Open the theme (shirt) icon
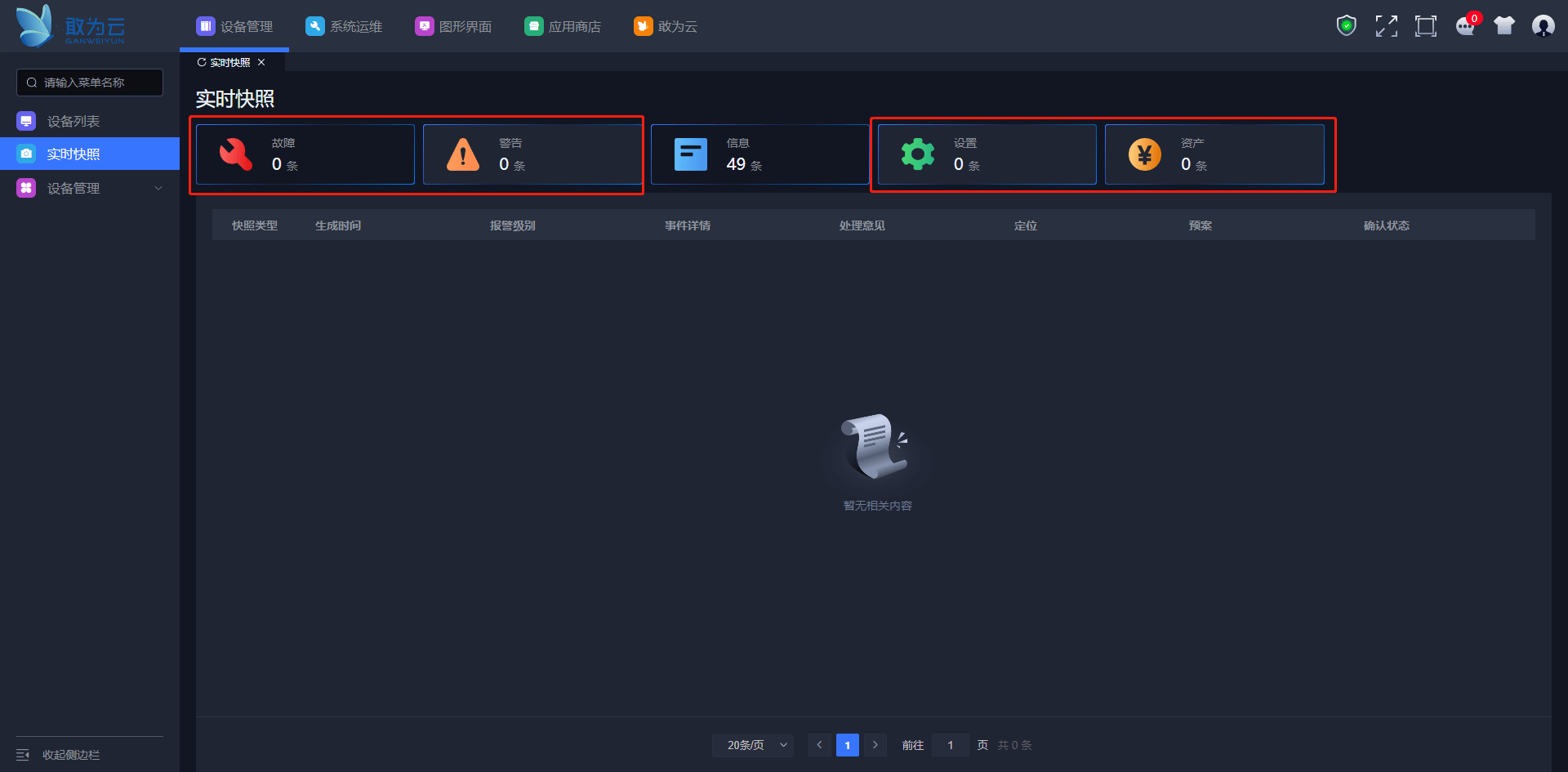The width and height of the screenshot is (1568, 772). [1504, 26]
